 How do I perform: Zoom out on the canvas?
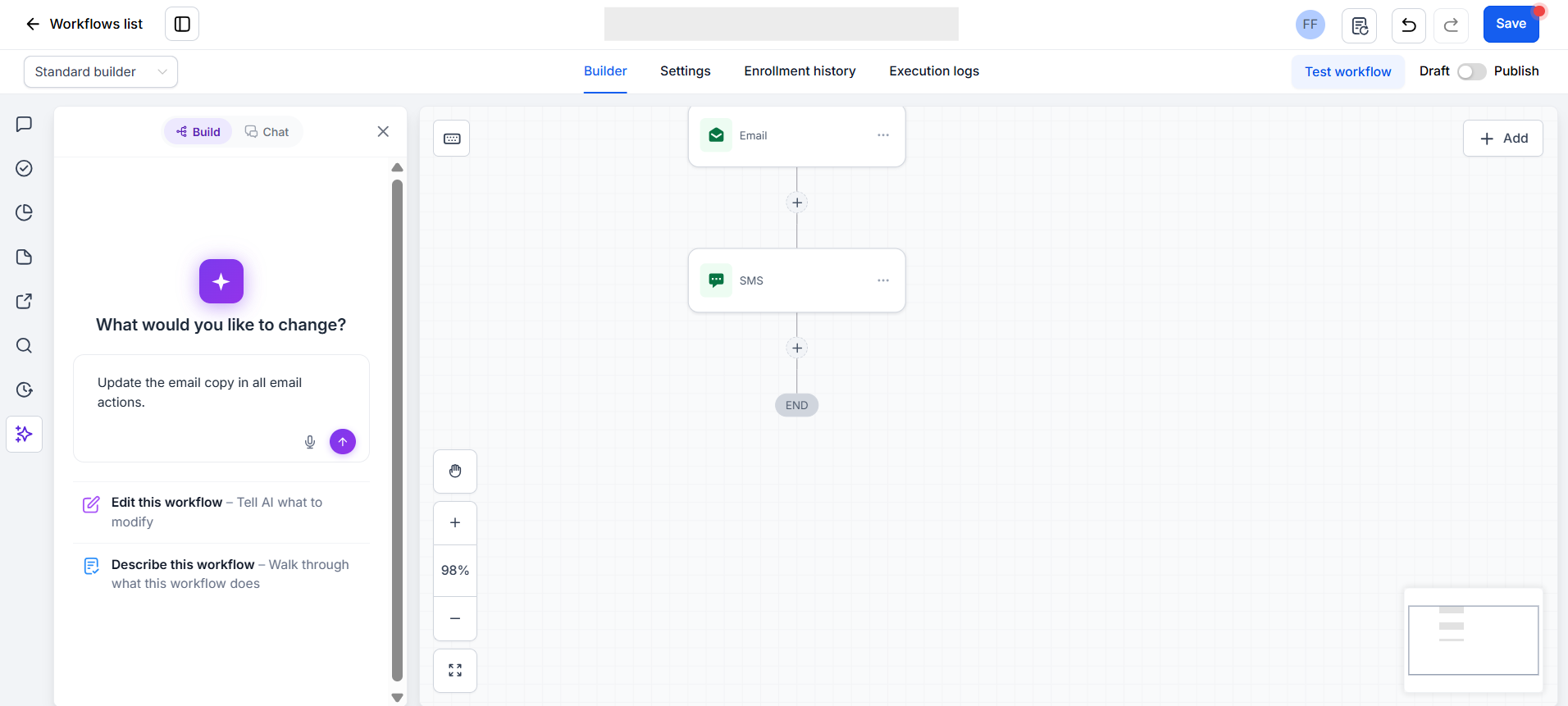[455, 618]
